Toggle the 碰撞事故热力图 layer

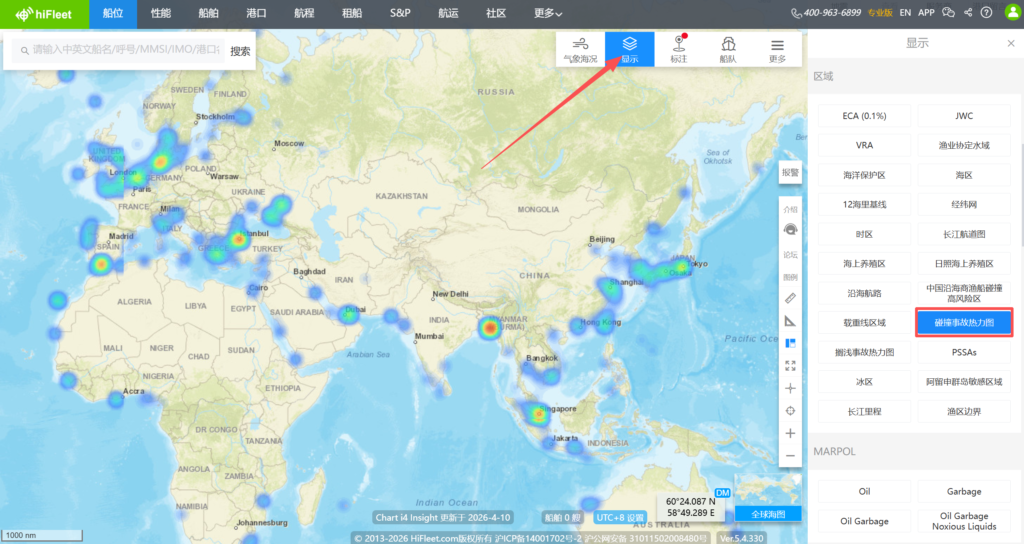[964, 323]
